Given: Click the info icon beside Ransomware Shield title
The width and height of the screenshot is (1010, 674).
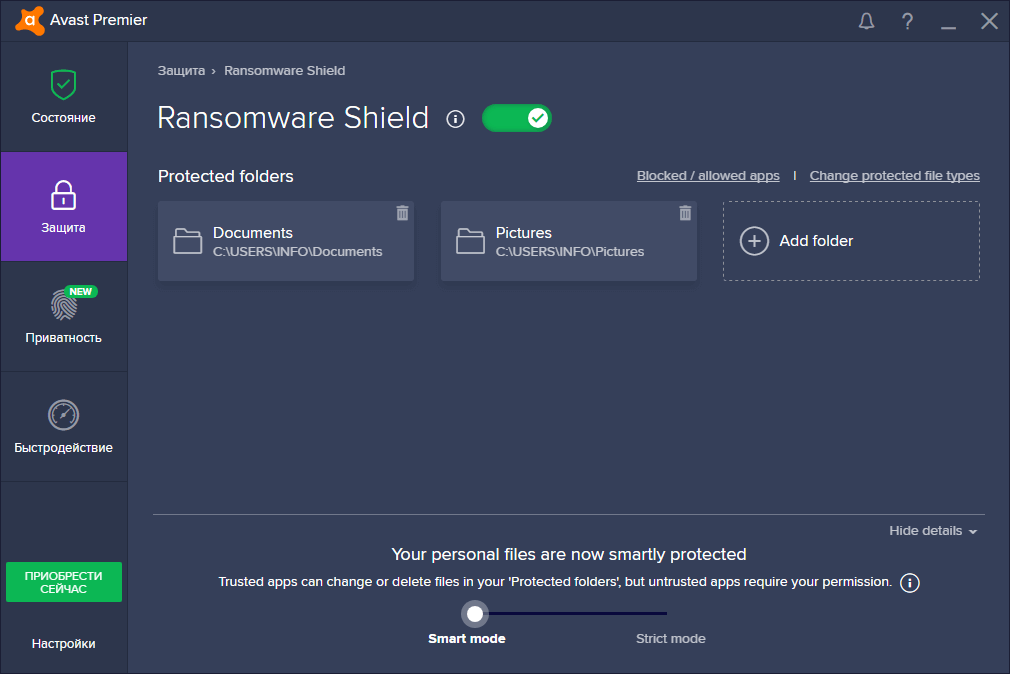Looking at the screenshot, I should 456,119.
